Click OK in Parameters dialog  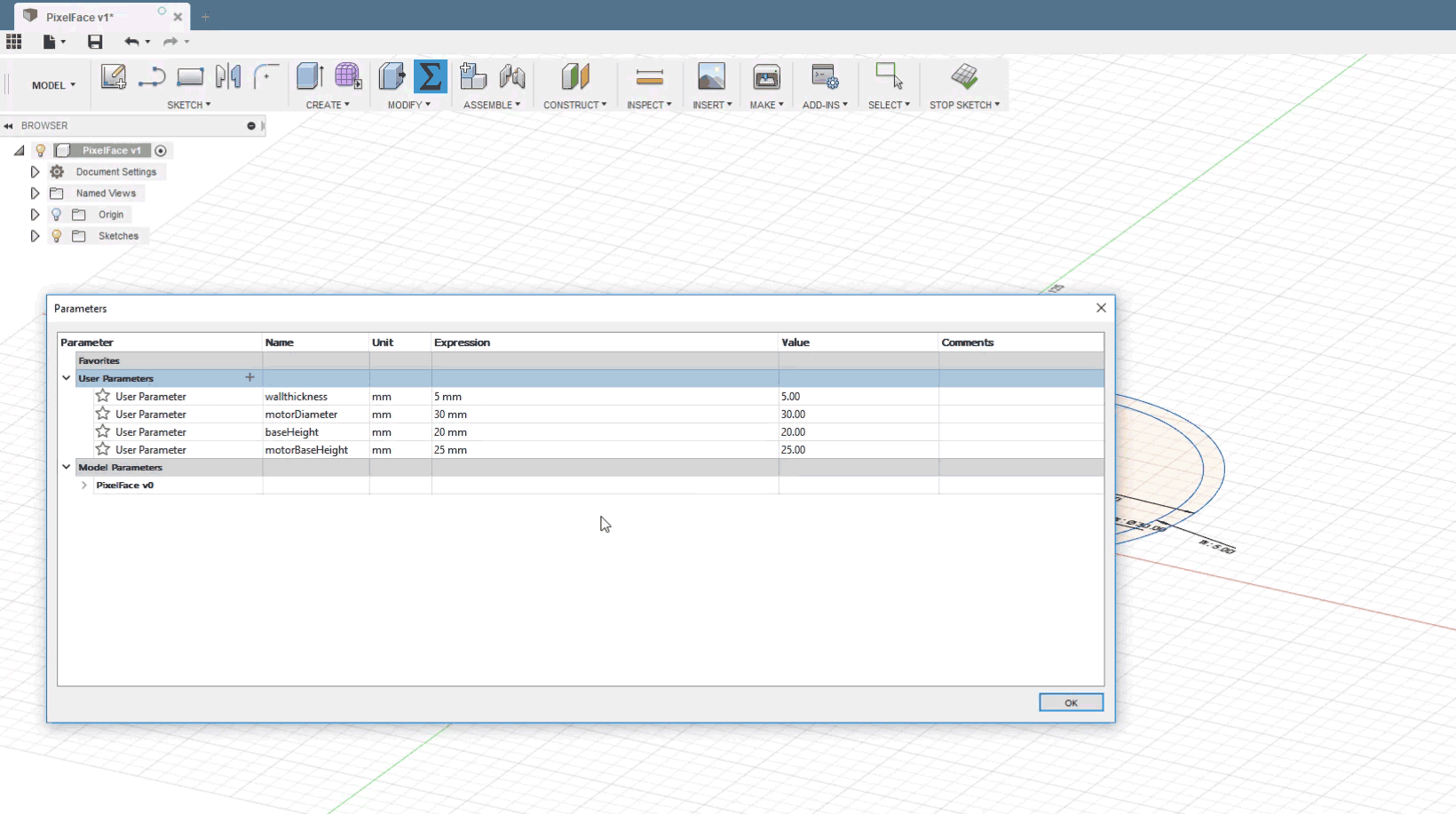(1072, 702)
